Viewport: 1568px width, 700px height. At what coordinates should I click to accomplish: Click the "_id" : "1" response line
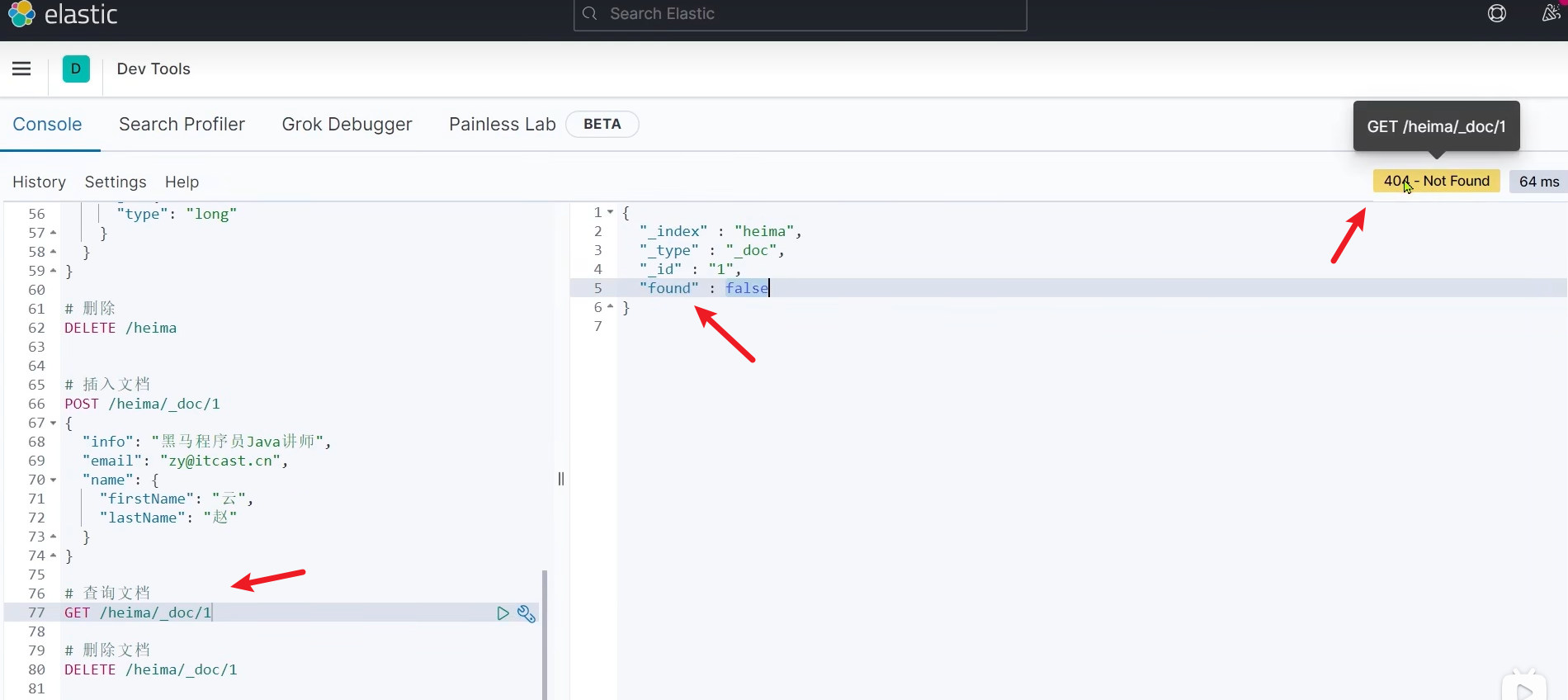pyautogui.click(x=691, y=269)
